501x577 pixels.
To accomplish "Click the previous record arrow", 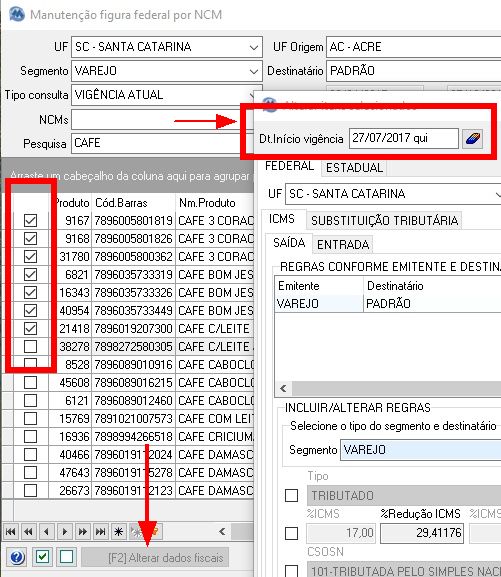I will coord(46,532).
